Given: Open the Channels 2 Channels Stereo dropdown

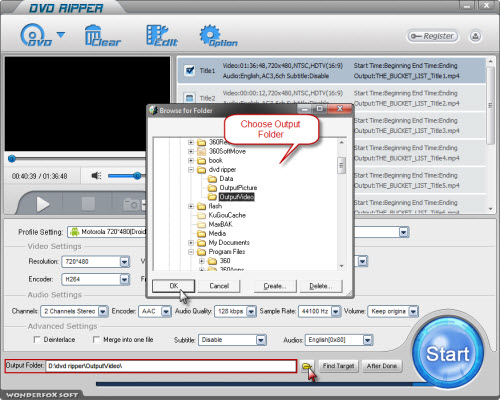Looking at the screenshot, I should [103, 311].
